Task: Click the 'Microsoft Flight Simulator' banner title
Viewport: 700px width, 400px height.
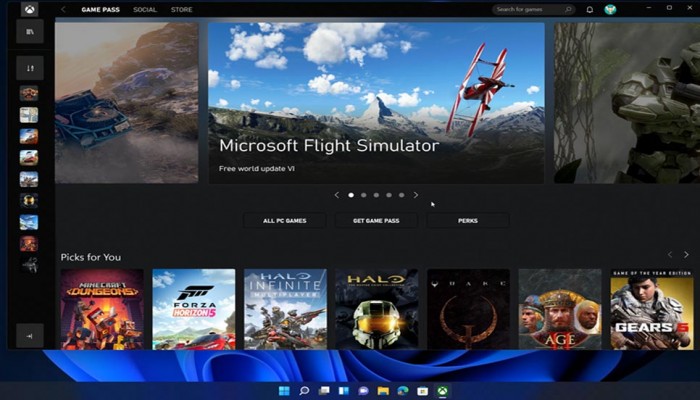Action: (329, 146)
